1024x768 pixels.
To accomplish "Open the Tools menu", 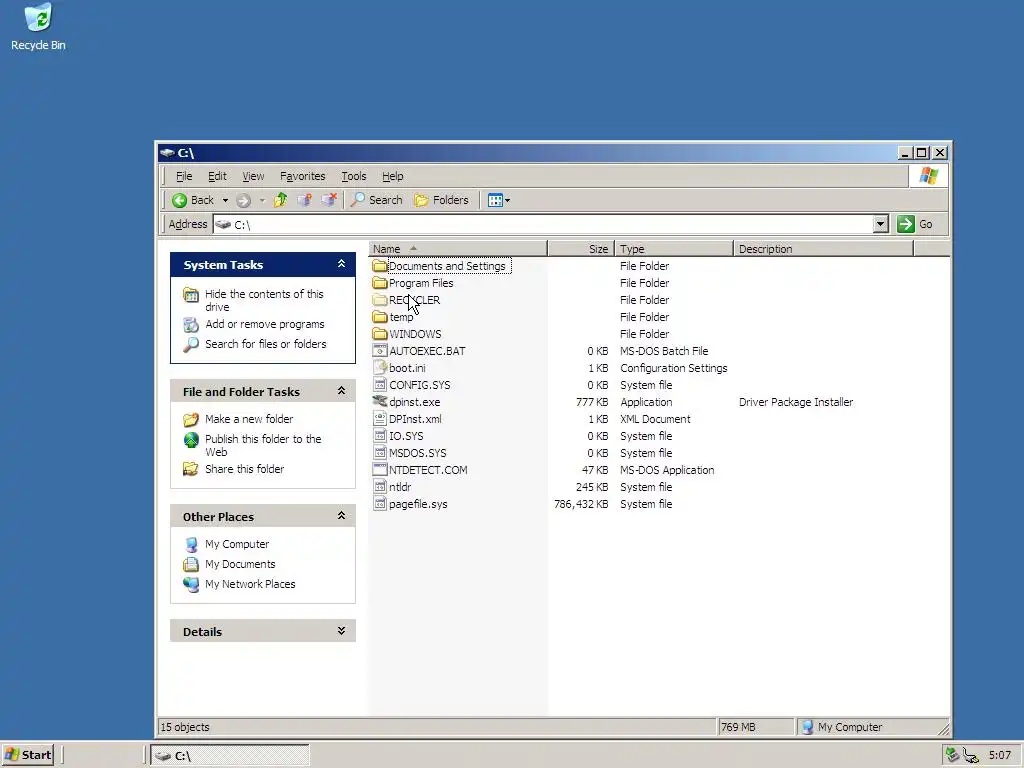I will click(353, 176).
